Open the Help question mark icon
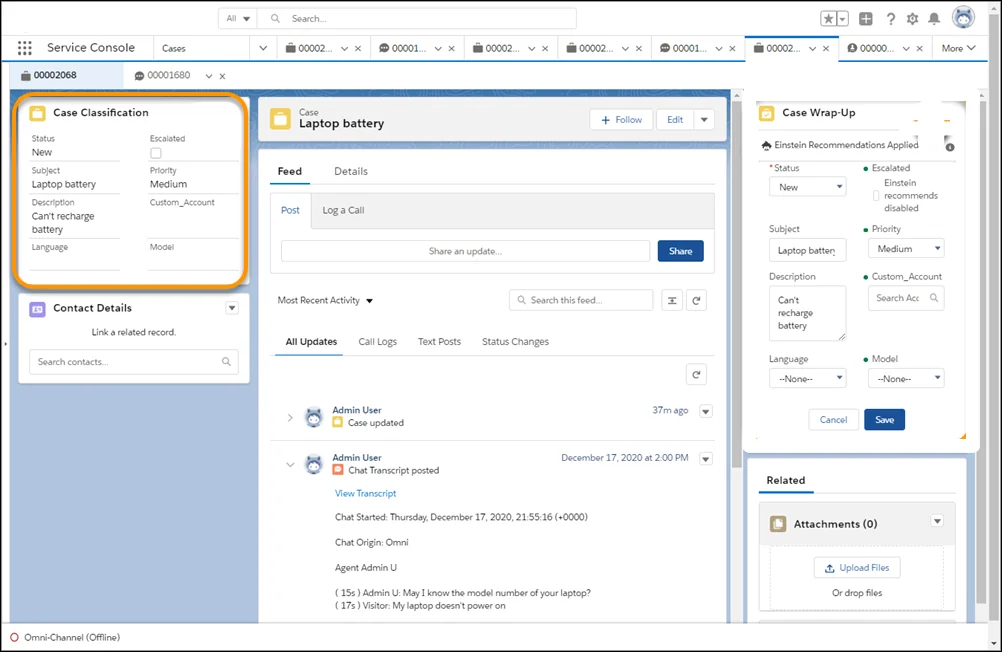The width and height of the screenshot is (1002, 652). coord(891,19)
